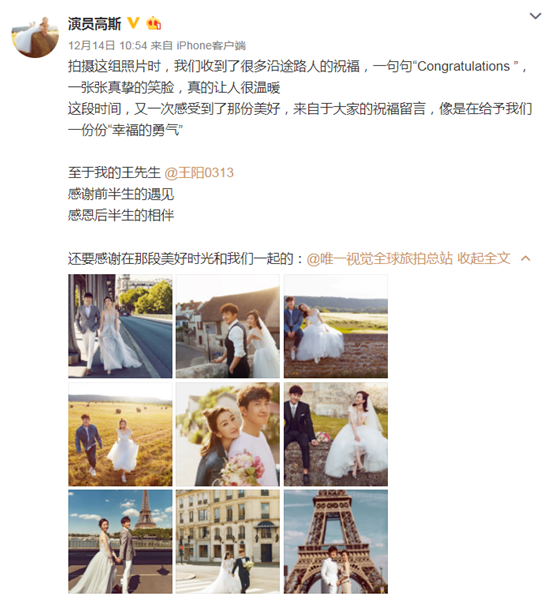Open 演员高斯 profile avatar
558x602 pixels.
coord(35,36)
